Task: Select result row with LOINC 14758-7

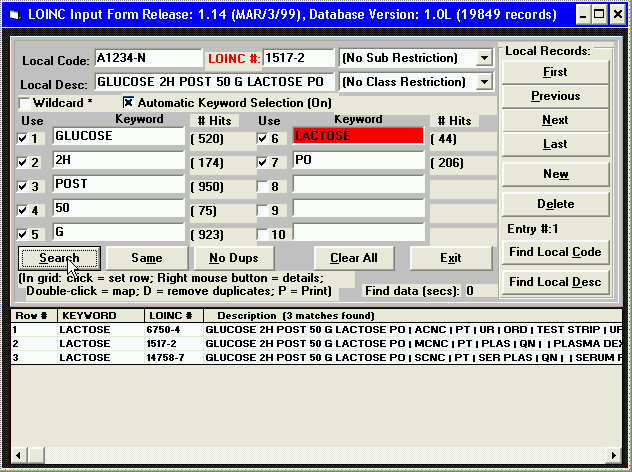Action: (x=316, y=358)
